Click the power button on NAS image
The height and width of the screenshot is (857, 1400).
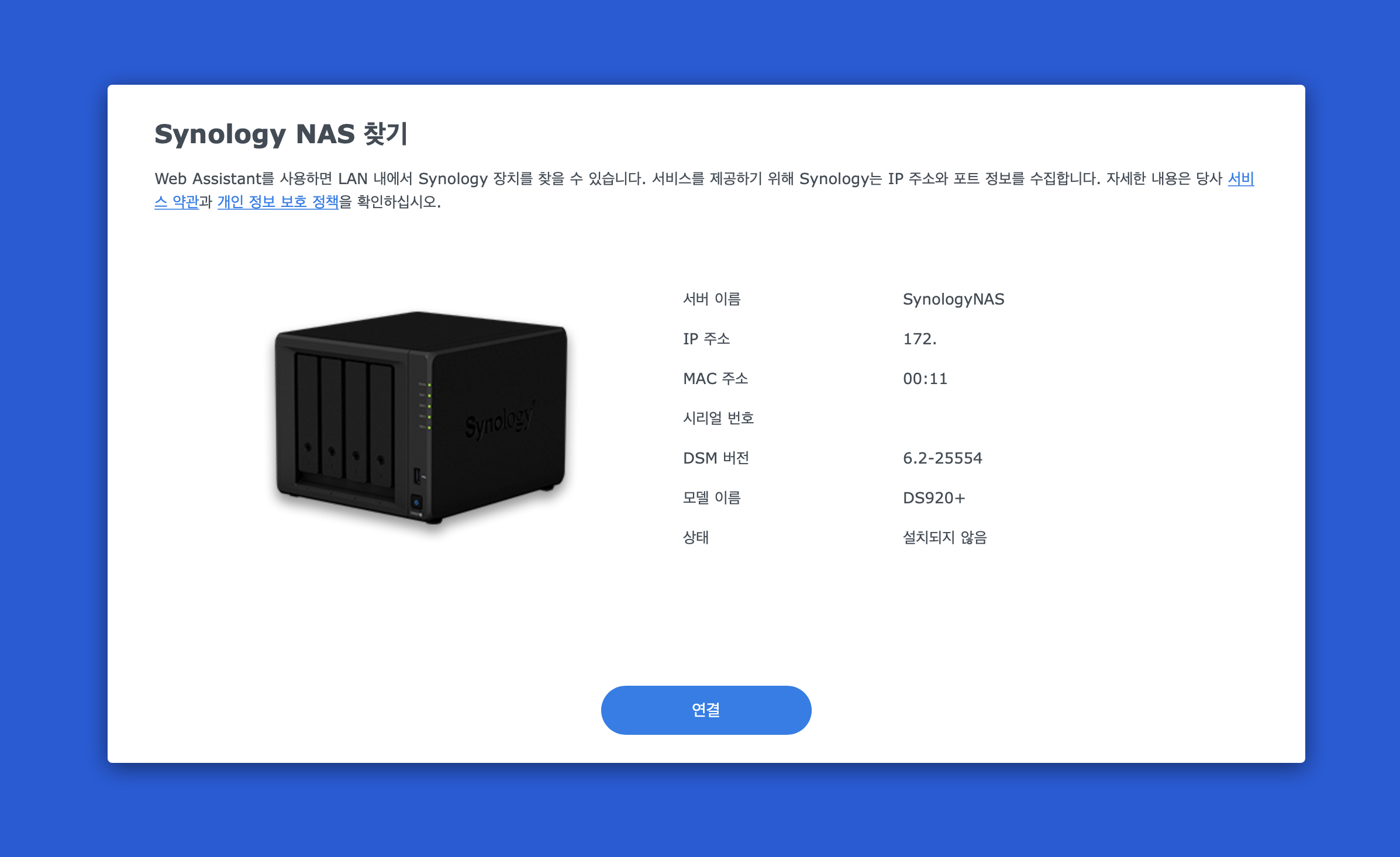pos(416,502)
